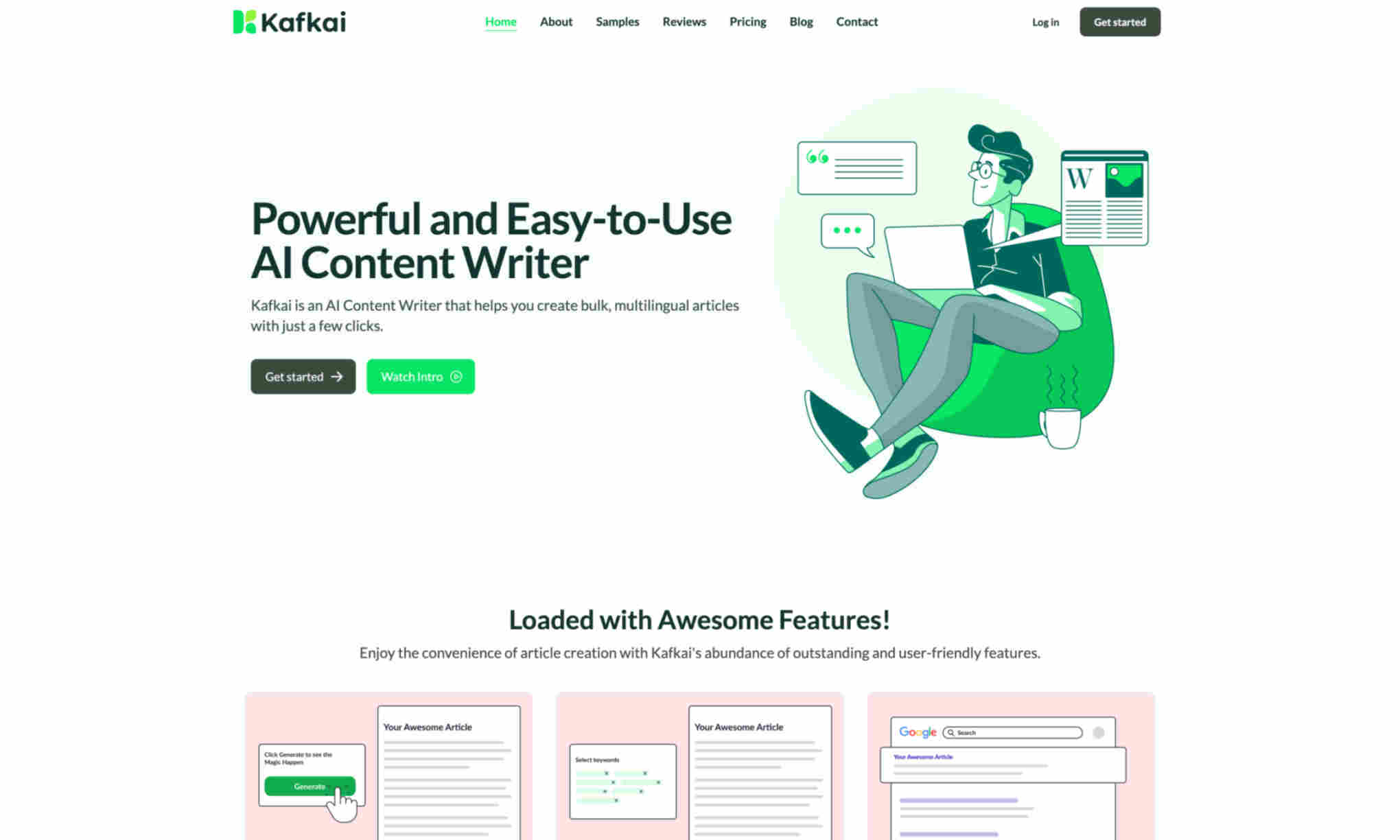Viewport: 1400px width, 840px height.
Task: Click the Contact navigation item
Action: tap(856, 21)
